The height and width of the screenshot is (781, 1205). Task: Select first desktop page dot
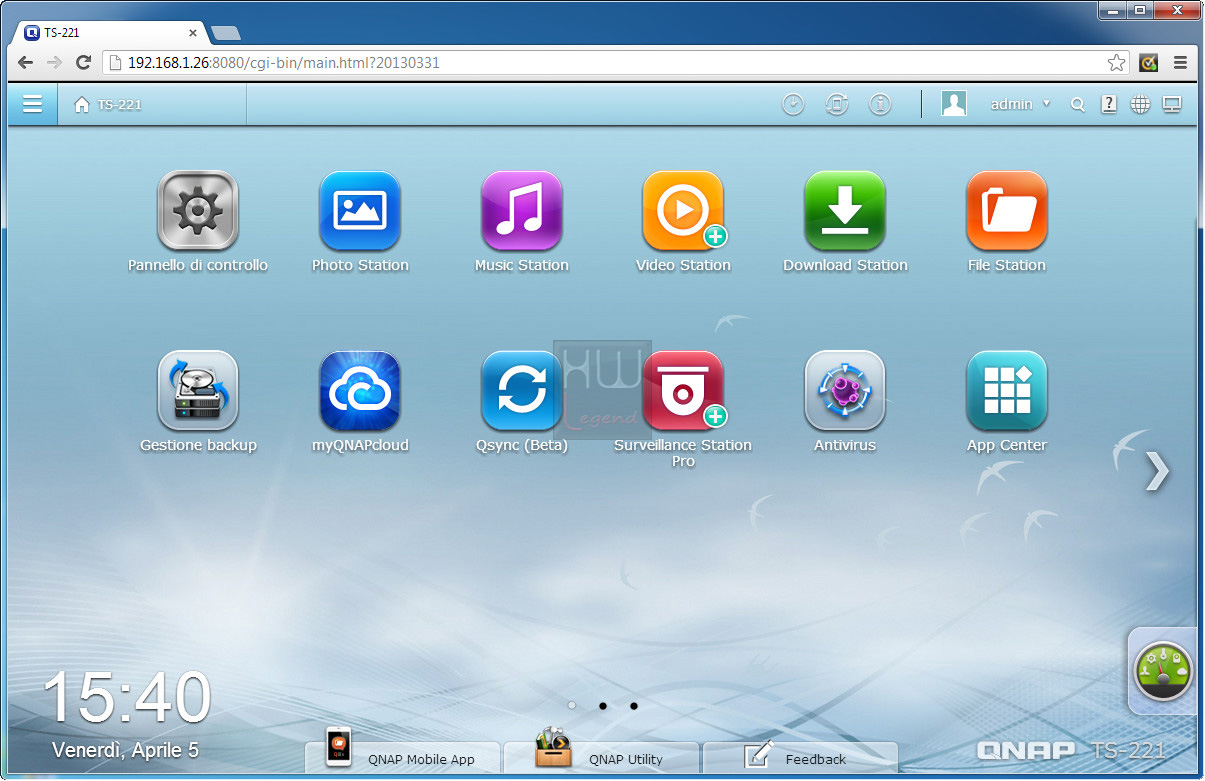572,705
